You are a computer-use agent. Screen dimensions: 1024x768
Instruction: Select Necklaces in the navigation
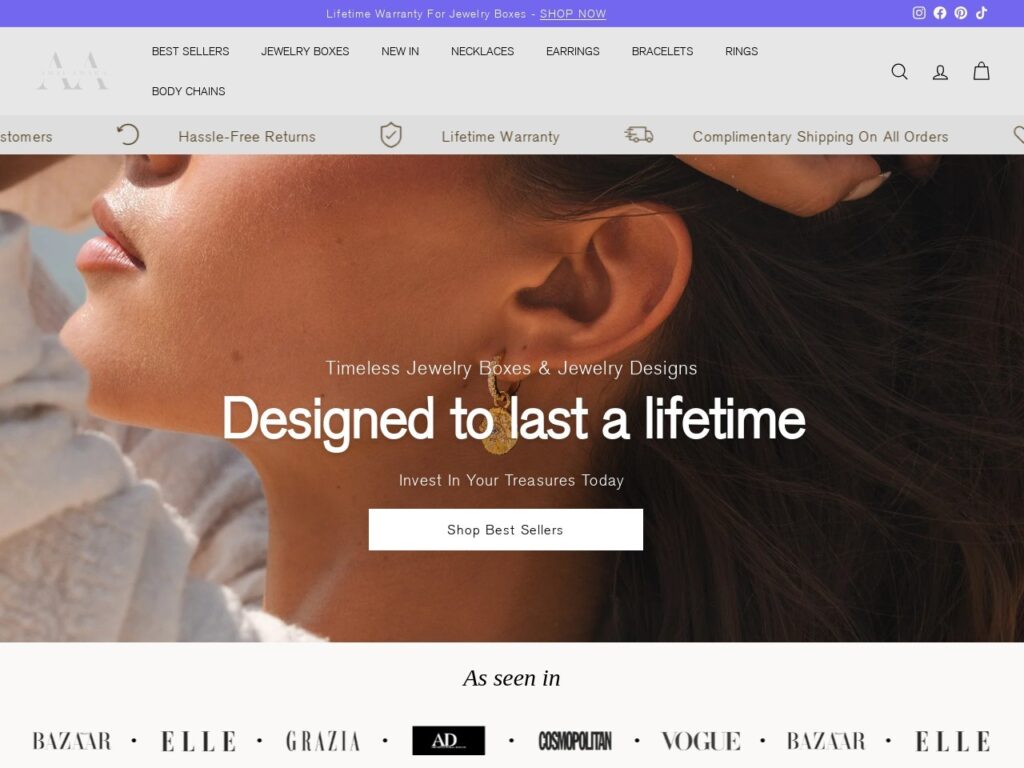[x=482, y=51]
